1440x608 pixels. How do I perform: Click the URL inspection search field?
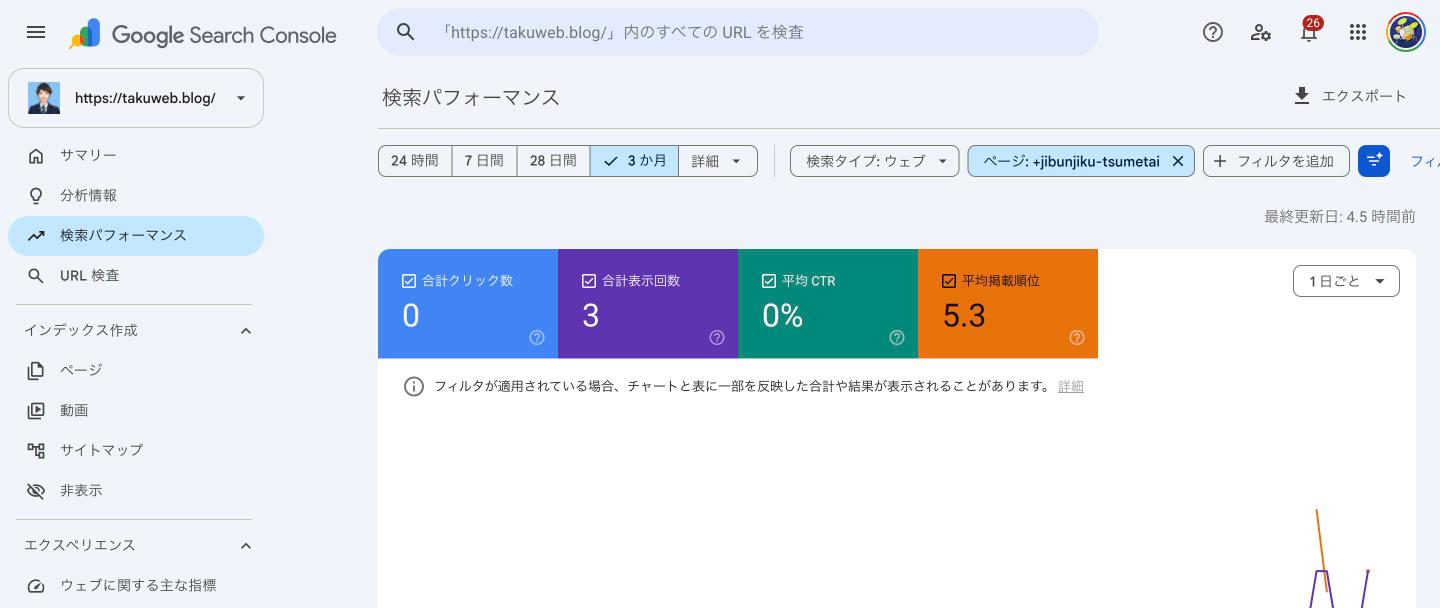(738, 32)
